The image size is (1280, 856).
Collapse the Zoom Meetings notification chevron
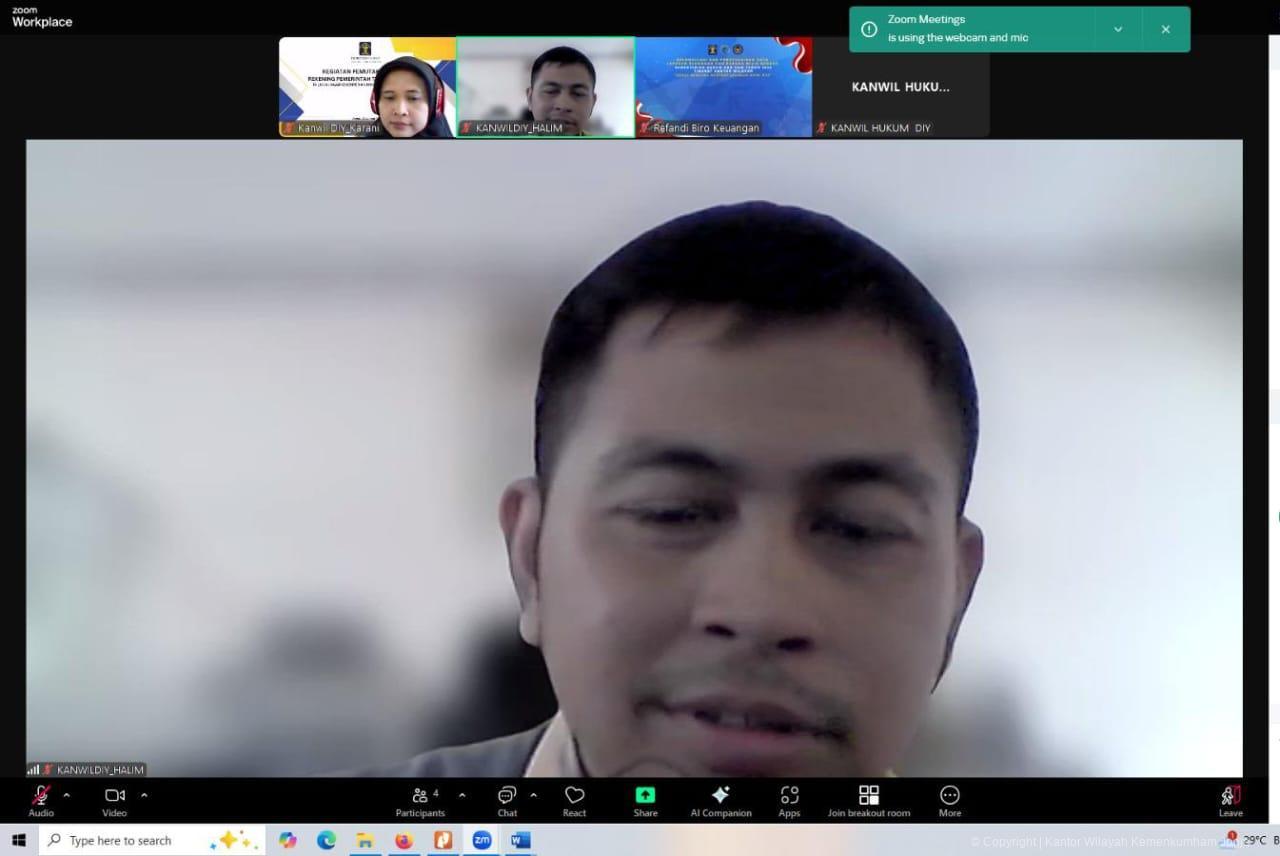tap(1118, 29)
